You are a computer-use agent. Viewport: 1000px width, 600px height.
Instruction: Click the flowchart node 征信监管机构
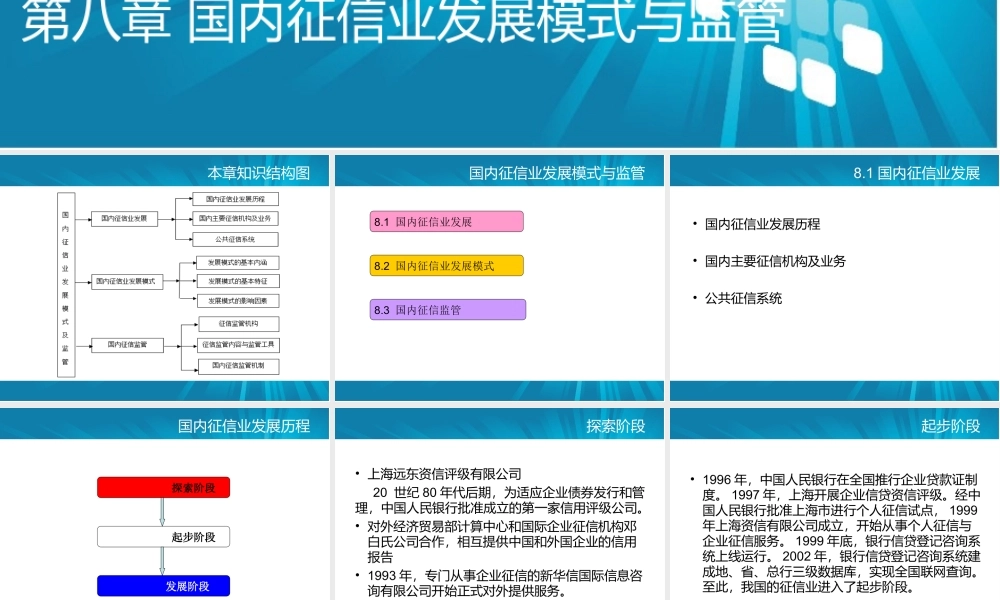click(240, 324)
